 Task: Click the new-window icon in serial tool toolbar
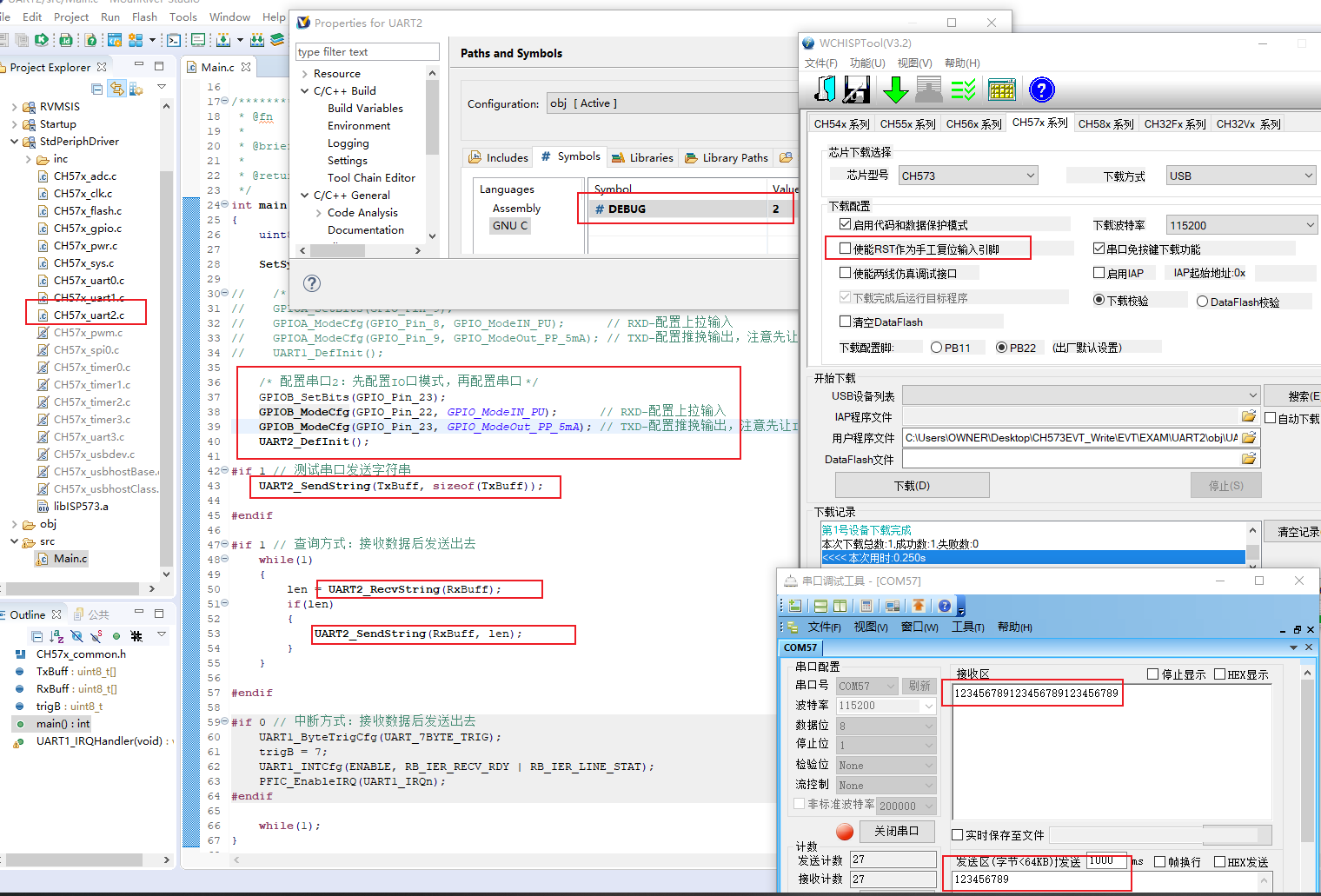coord(794,606)
